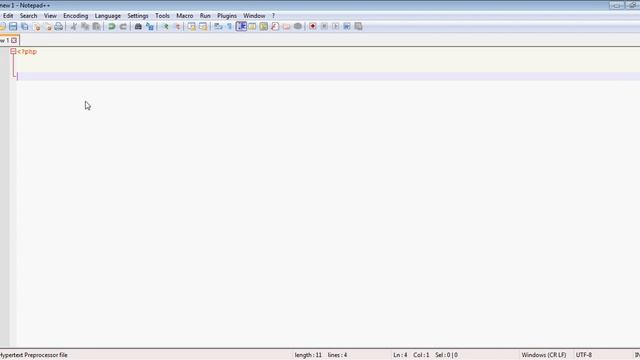Open the Edit menu
The height and width of the screenshot is (360, 640).
pyautogui.click(x=8, y=16)
